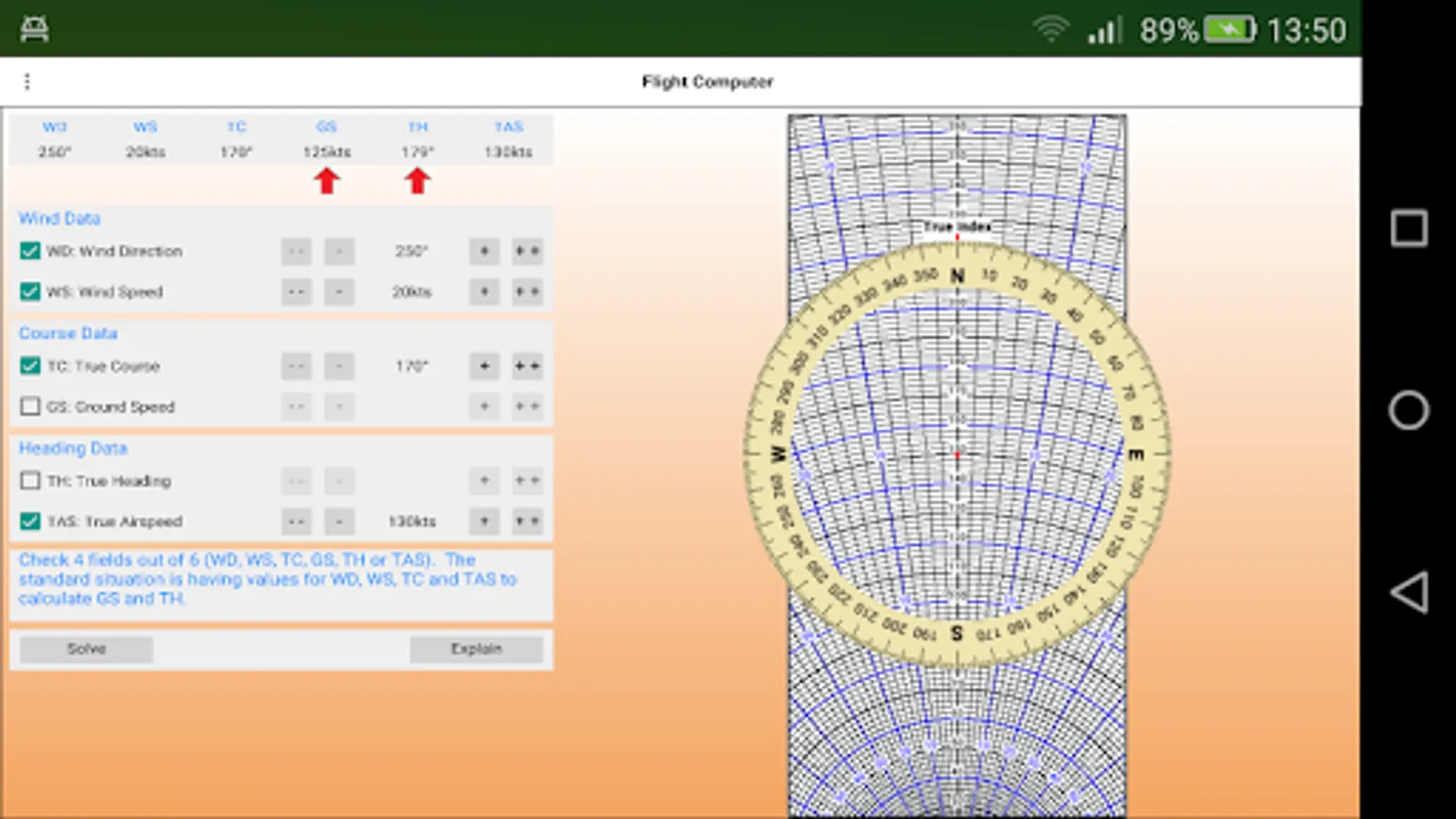Click the Course Data section heading
The width and height of the screenshot is (1456, 819).
click(68, 333)
